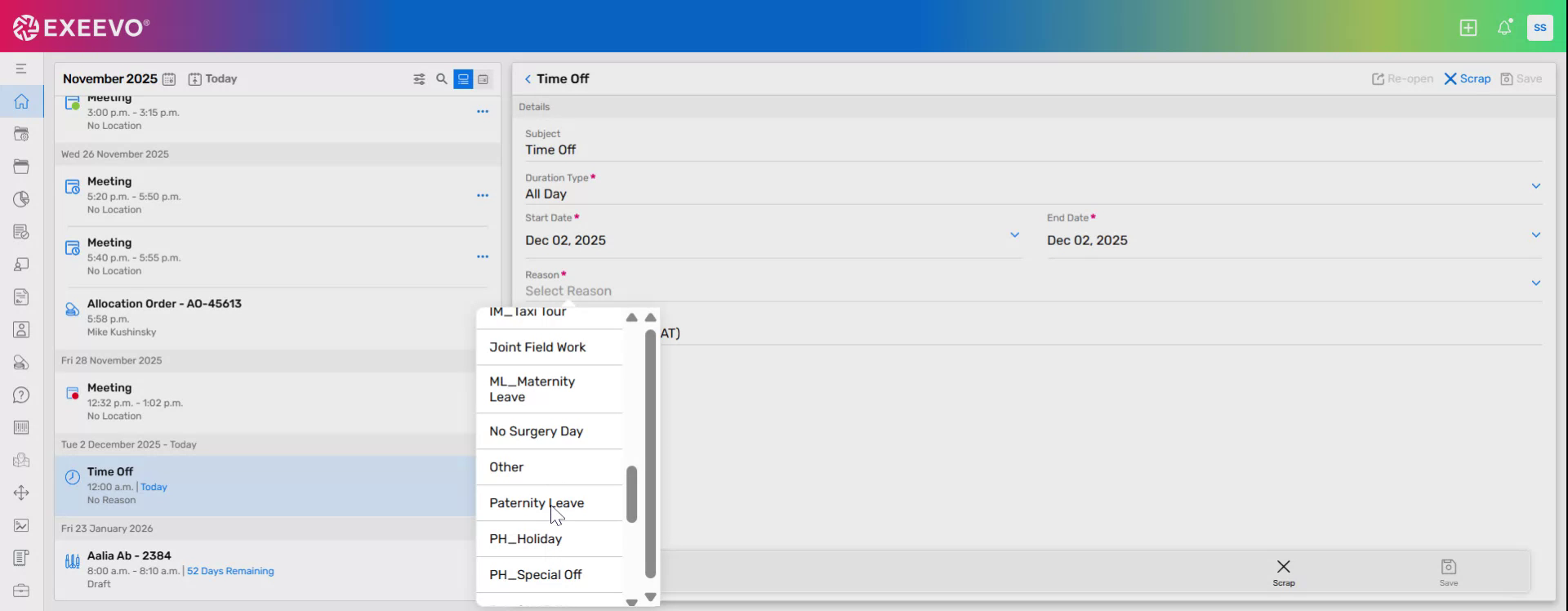This screenshot has width=1568, height=611.
Task: Click the reason list scrollbar thumb
Action: tap(631, 494)
